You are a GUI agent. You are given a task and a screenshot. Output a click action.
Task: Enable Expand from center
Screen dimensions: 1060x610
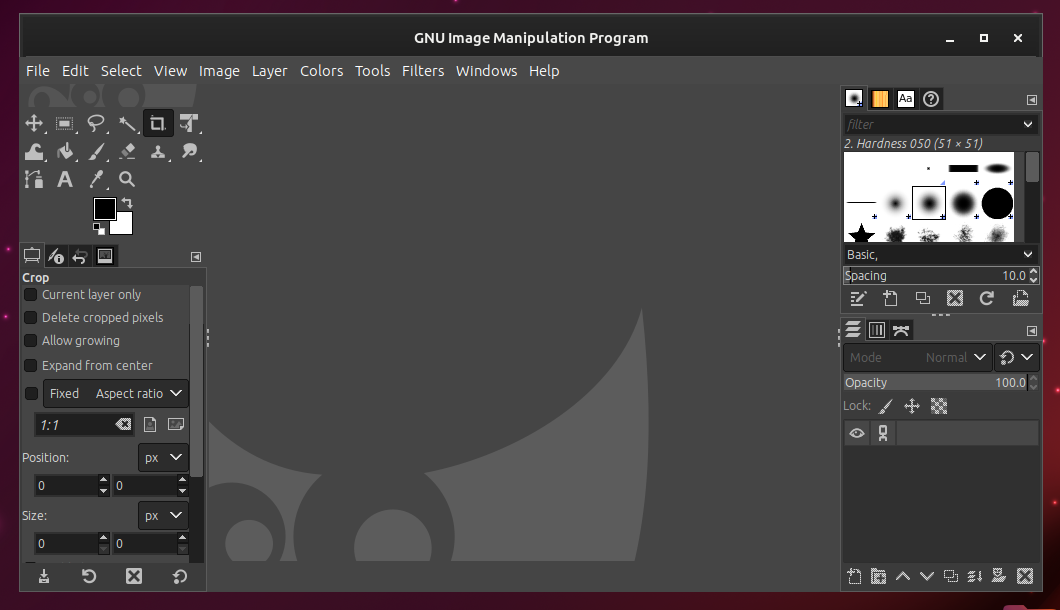coord(30,365)
